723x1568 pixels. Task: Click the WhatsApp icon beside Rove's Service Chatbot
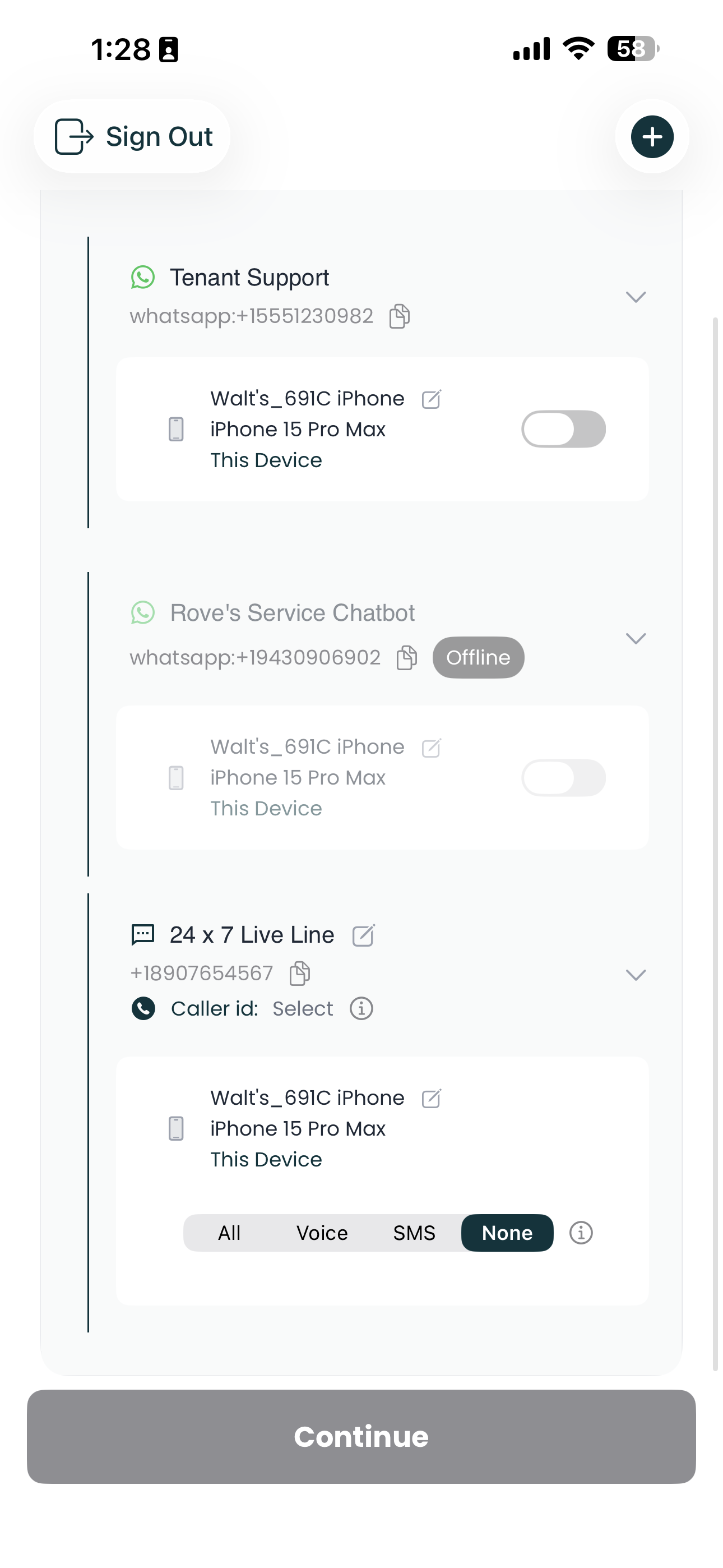click(x=144, y=614)
